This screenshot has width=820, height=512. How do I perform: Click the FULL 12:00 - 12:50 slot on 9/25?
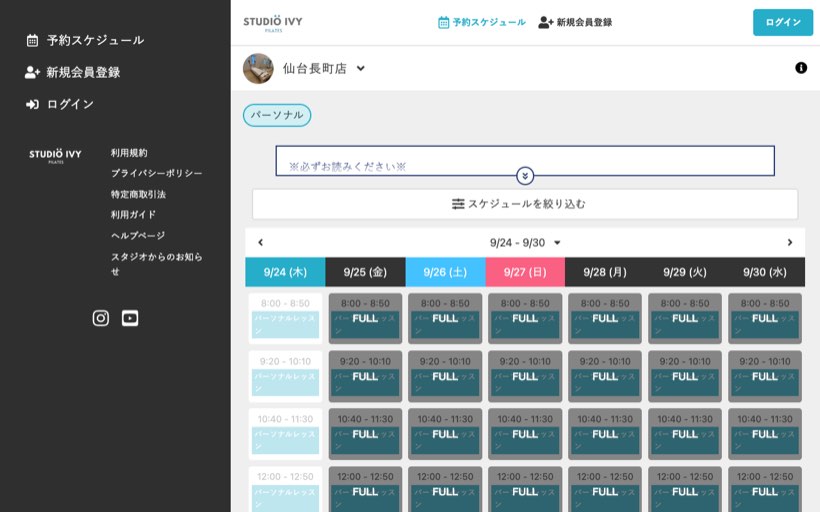[x=365, y=490]
